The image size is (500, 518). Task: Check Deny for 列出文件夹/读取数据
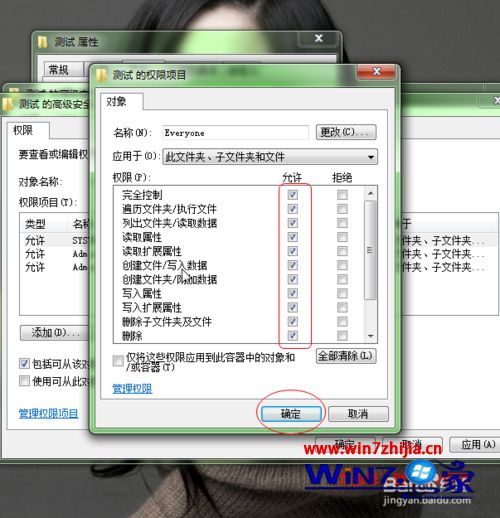pos(342,223)
